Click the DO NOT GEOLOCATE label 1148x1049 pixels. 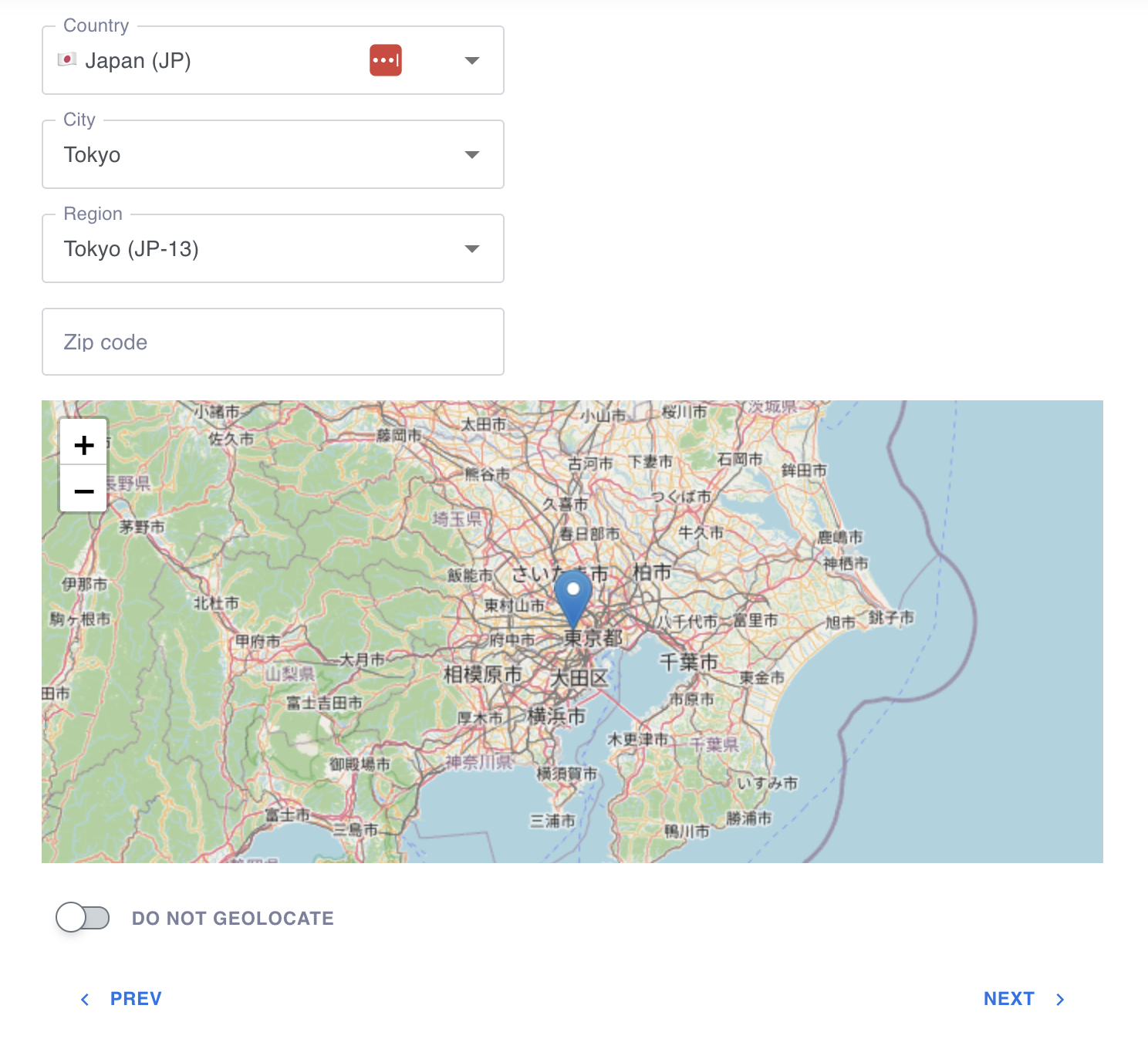(x=233, y=918)
